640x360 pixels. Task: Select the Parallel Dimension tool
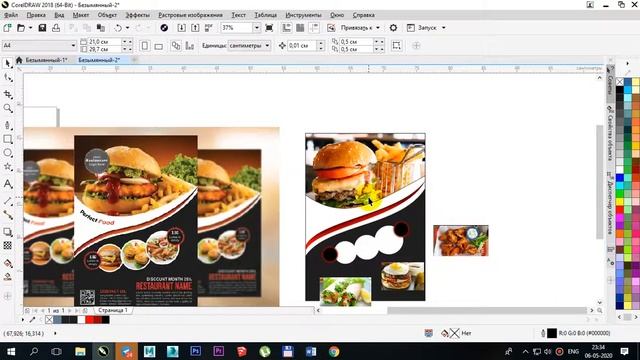[8, 200]
